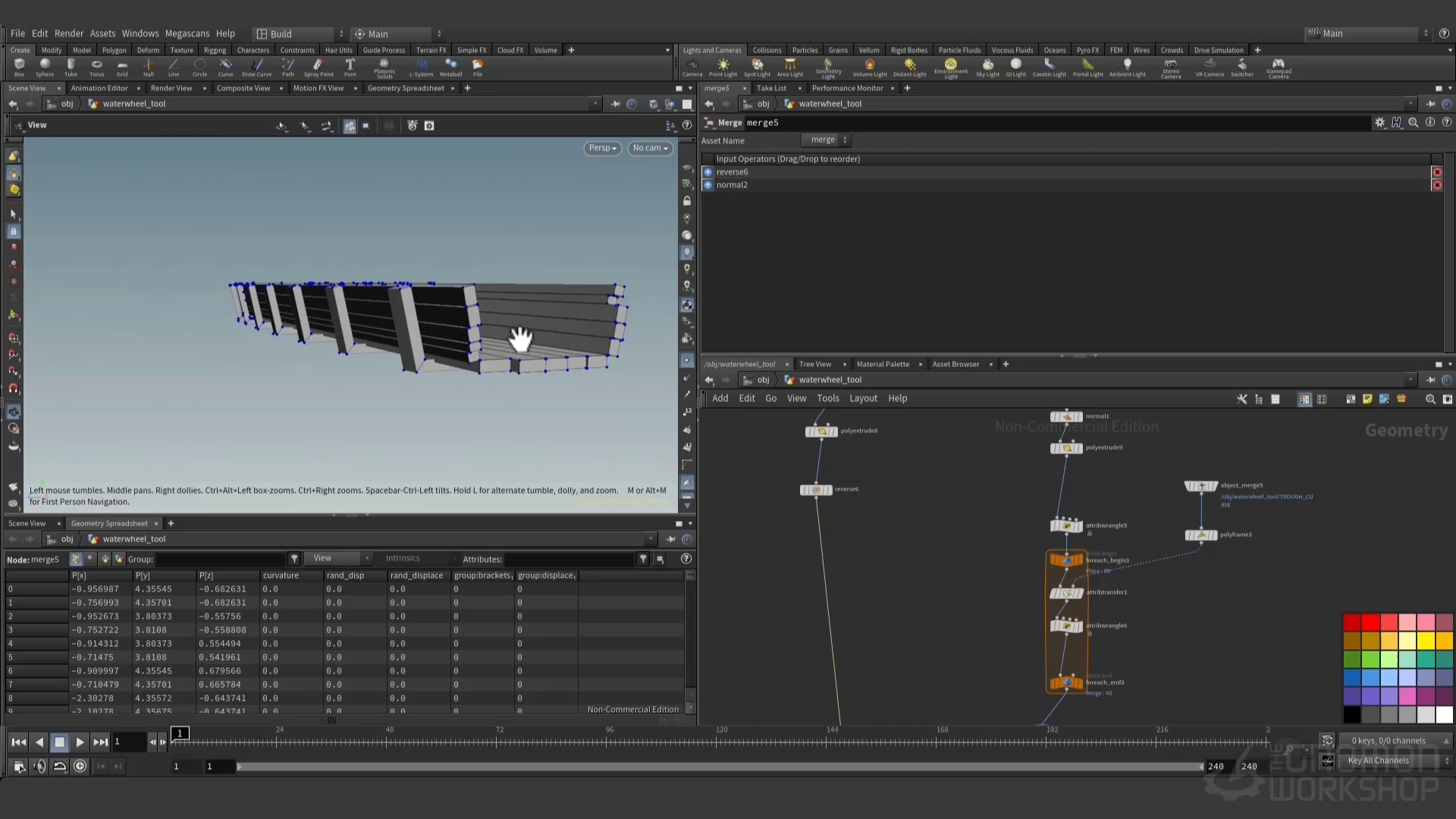Open the Build desktop dropdown
Viewport: 1456px width, 819px height.
click(x=299, y=33)
